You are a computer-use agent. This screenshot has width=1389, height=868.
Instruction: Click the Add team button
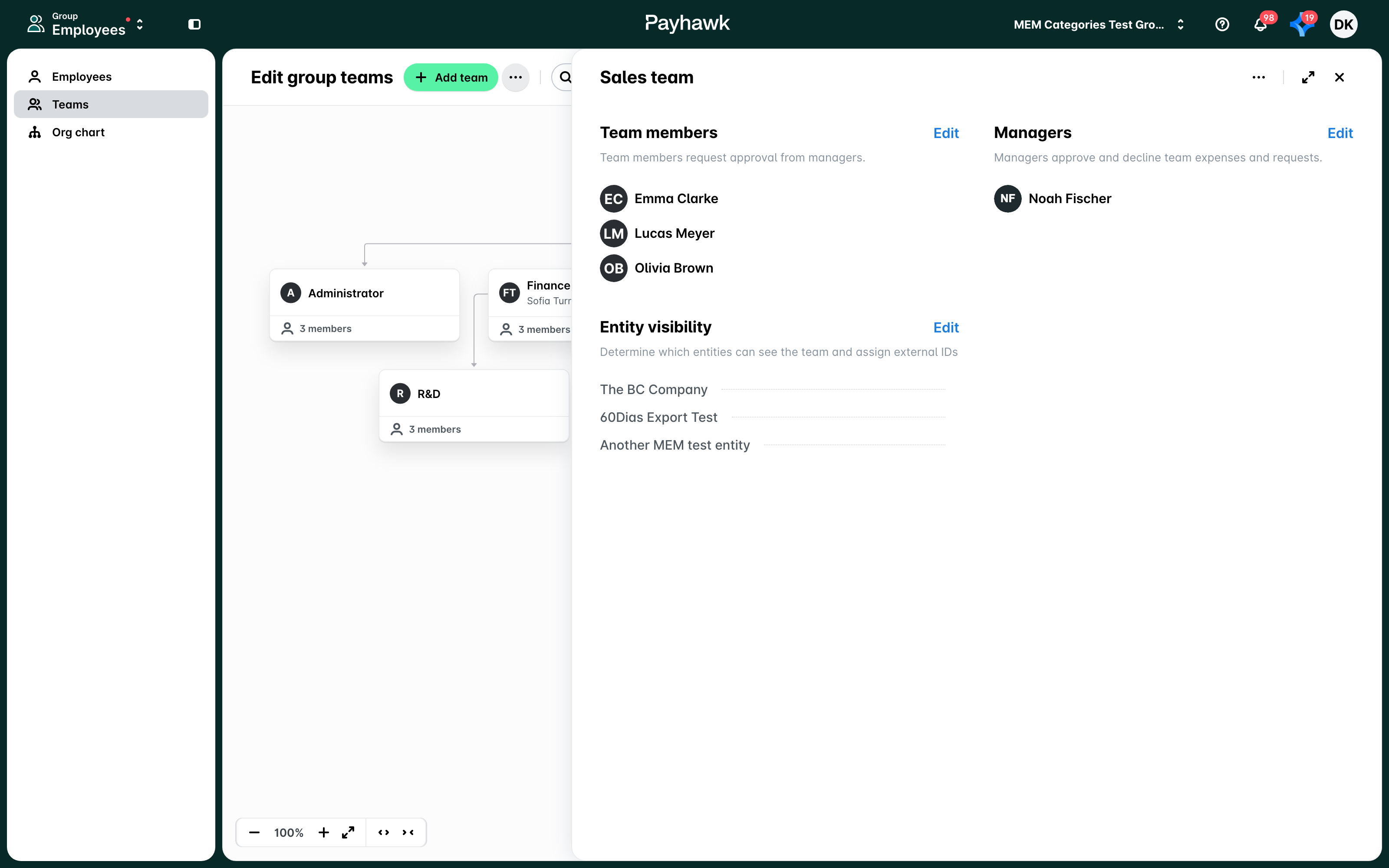(451, 77)
